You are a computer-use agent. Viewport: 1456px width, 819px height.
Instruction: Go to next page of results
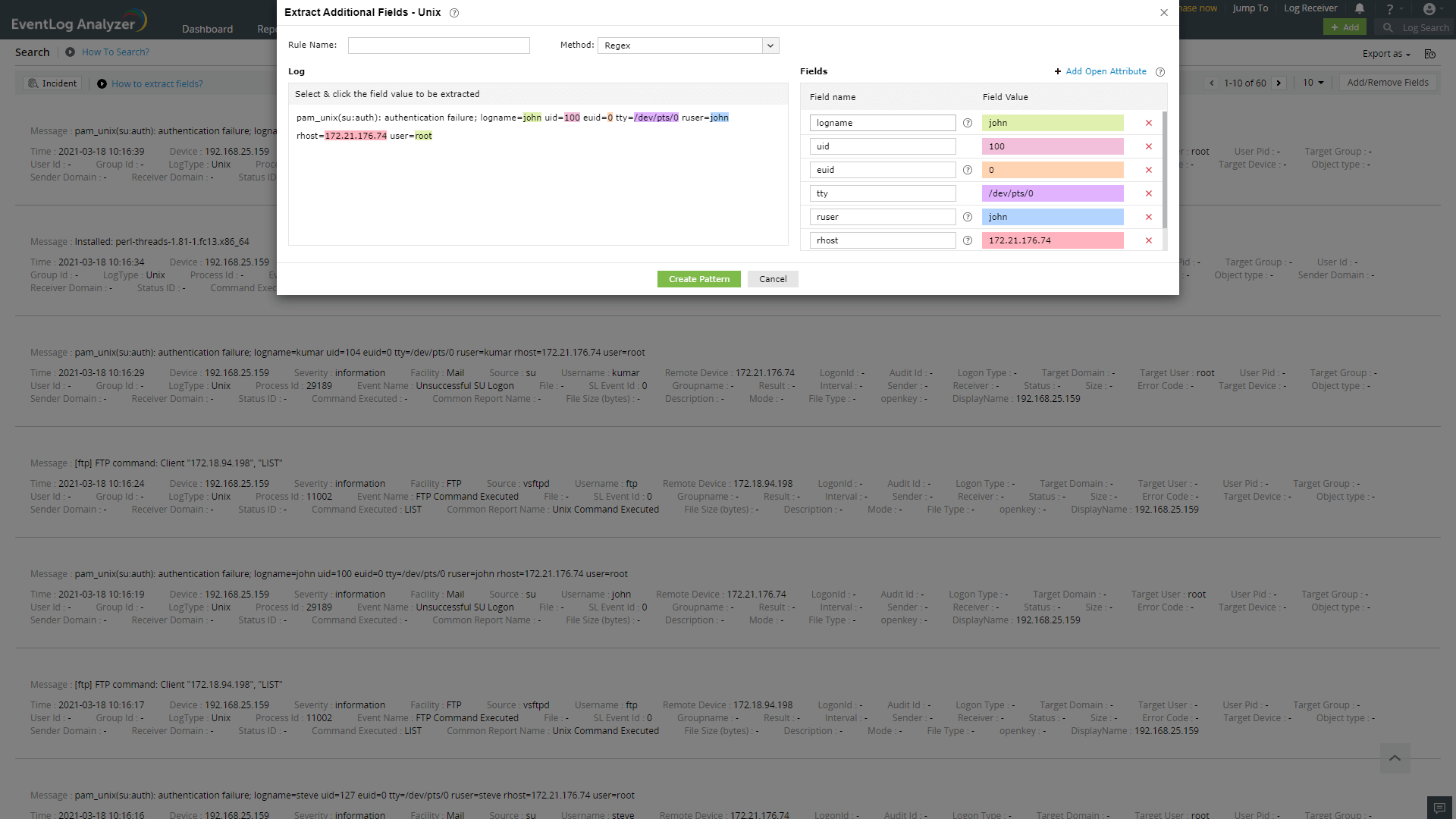point(1279,83)
